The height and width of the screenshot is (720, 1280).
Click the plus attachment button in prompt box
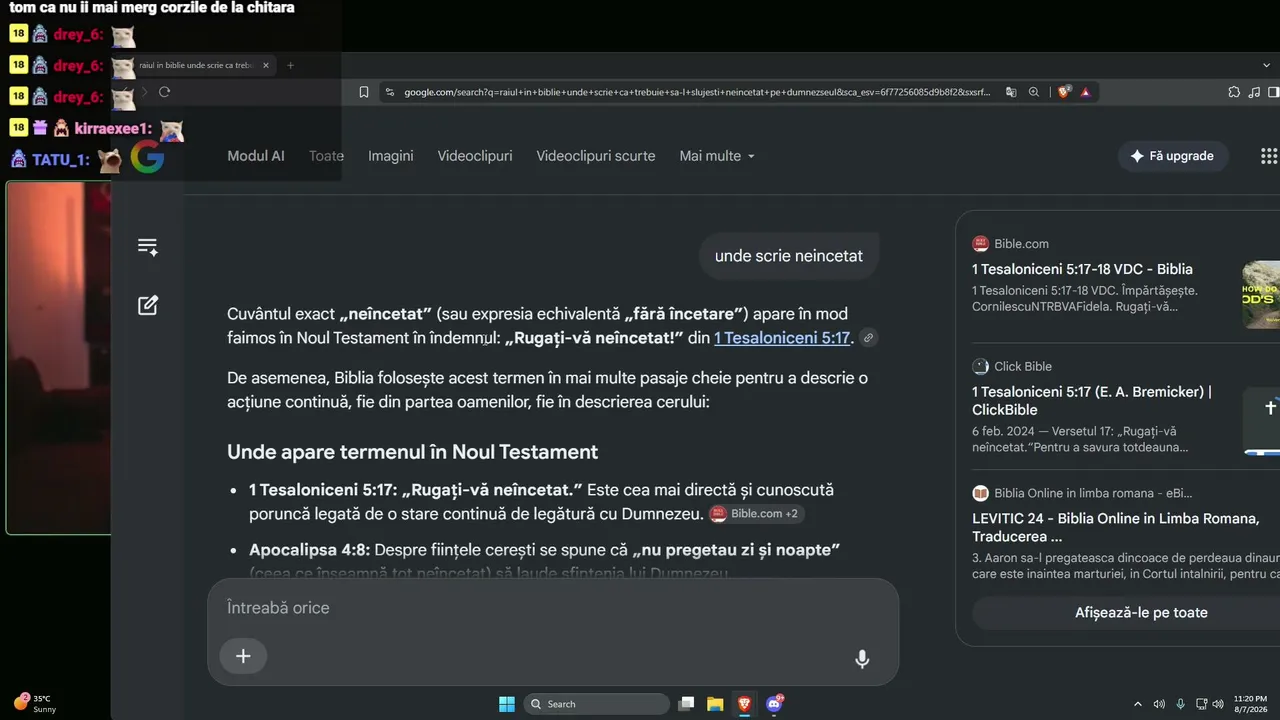243,656
